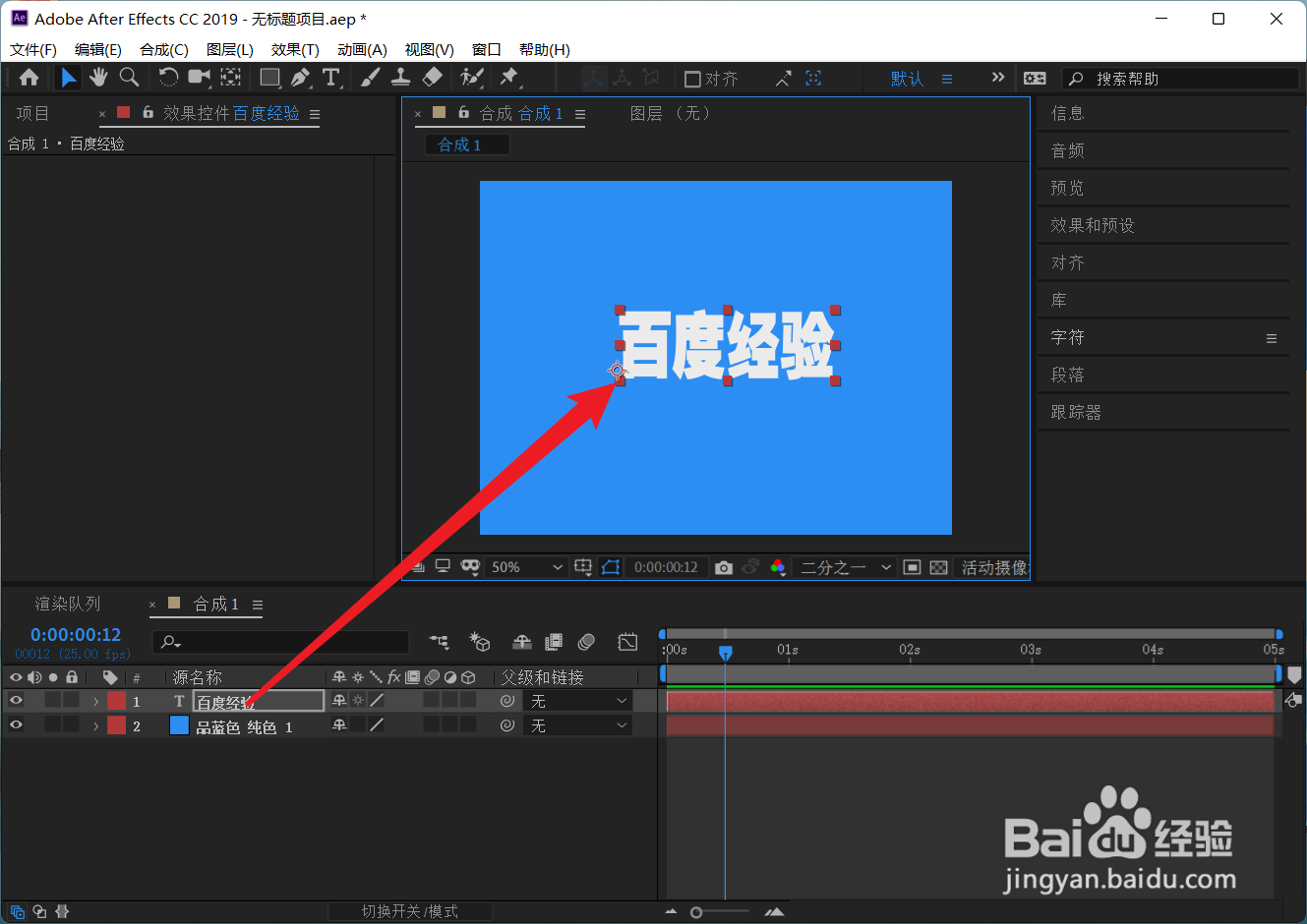This screenshot has height=924, width=1307.
Task: Expand the 百度经验 layer properties
Action: [x=95, y=702]
